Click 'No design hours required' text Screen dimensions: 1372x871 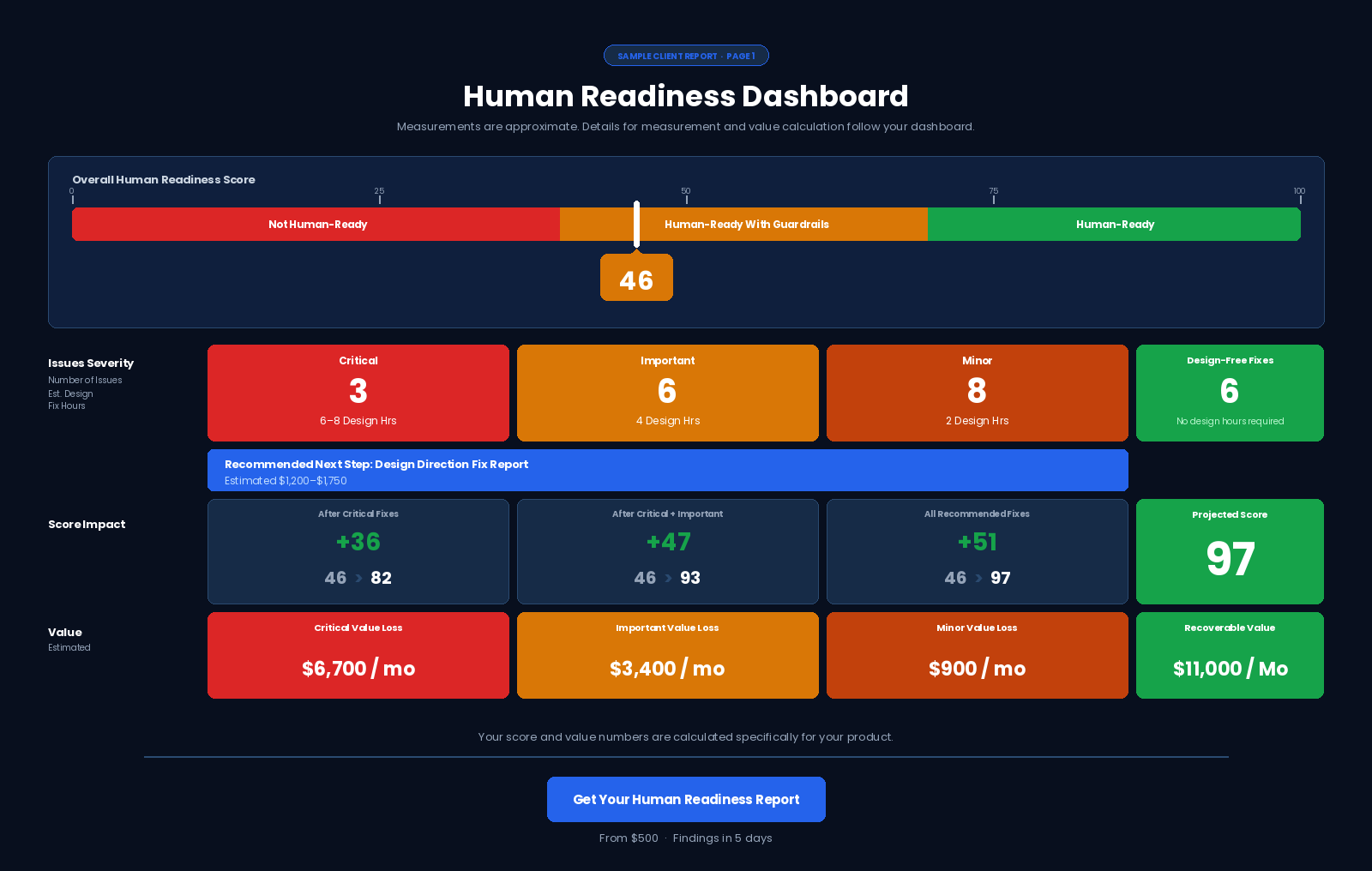tap(1230, 421)
